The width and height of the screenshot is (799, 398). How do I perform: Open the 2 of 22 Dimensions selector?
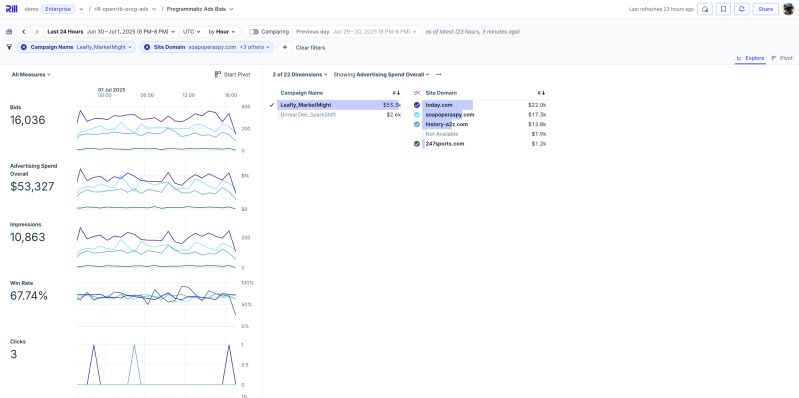point(300,74)
